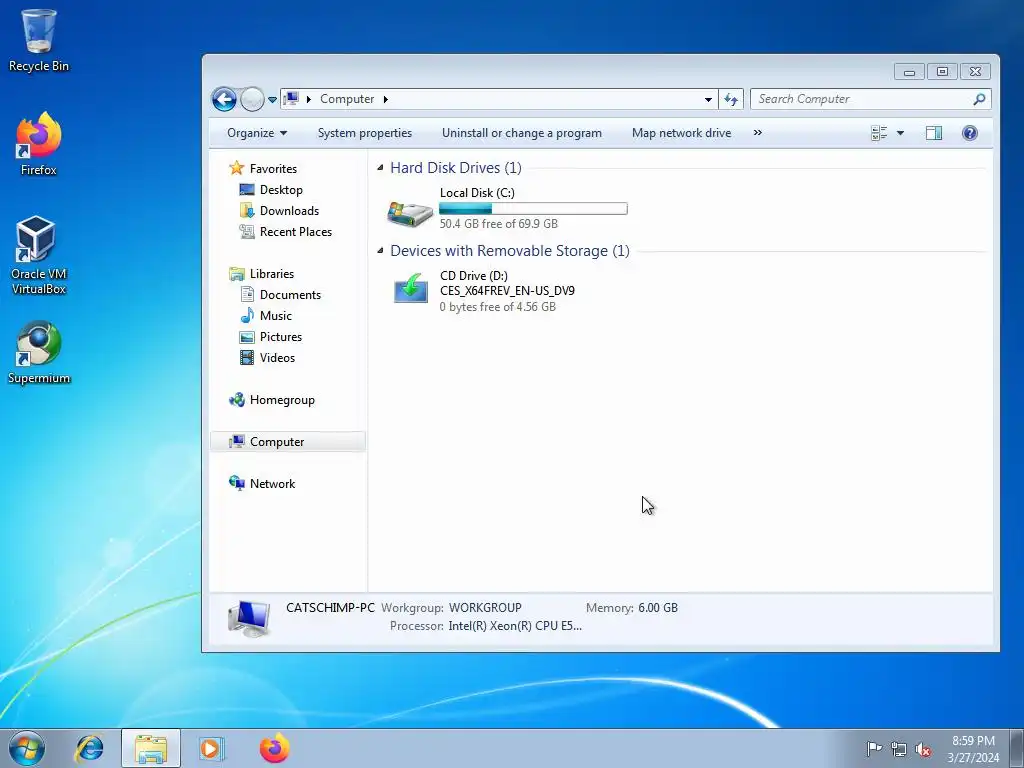Open the Organize menu

pos(257,133)
